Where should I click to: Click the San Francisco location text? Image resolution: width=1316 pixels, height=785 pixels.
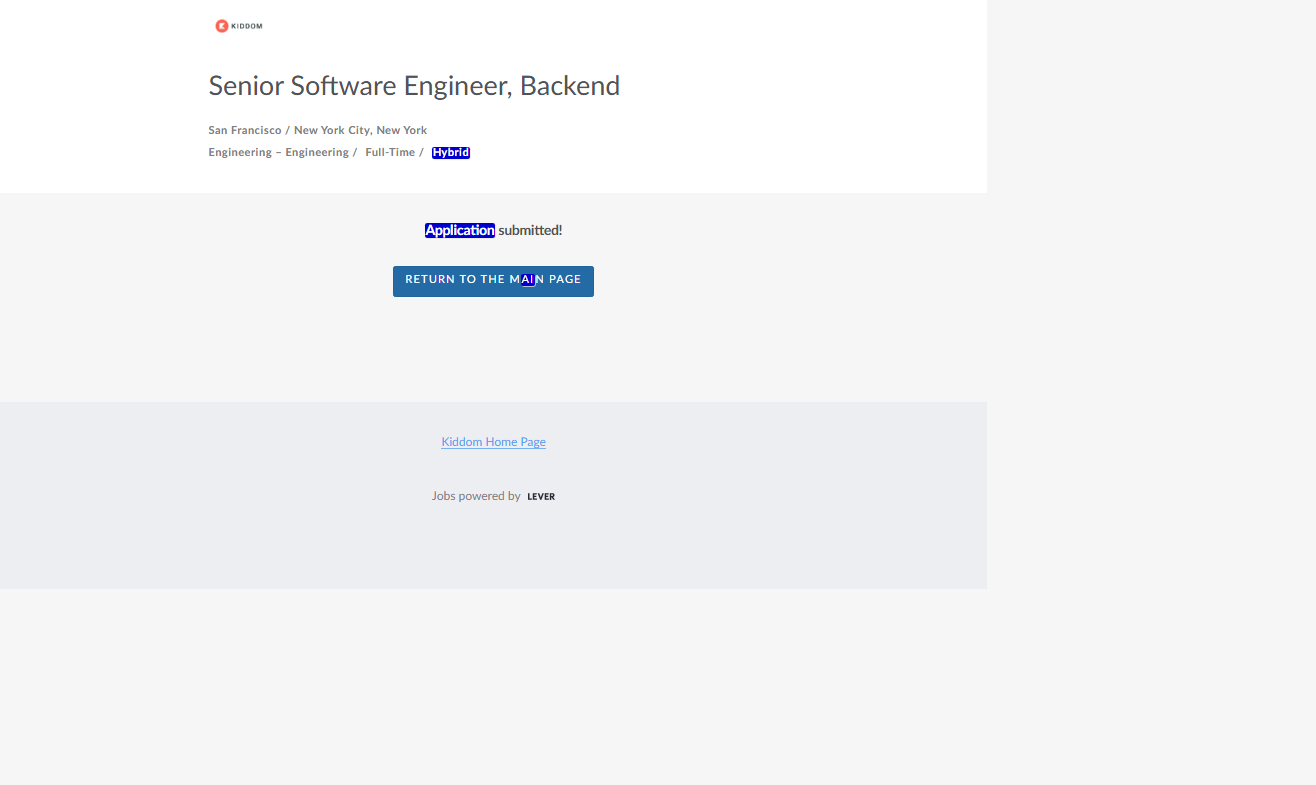click(245, 130)
